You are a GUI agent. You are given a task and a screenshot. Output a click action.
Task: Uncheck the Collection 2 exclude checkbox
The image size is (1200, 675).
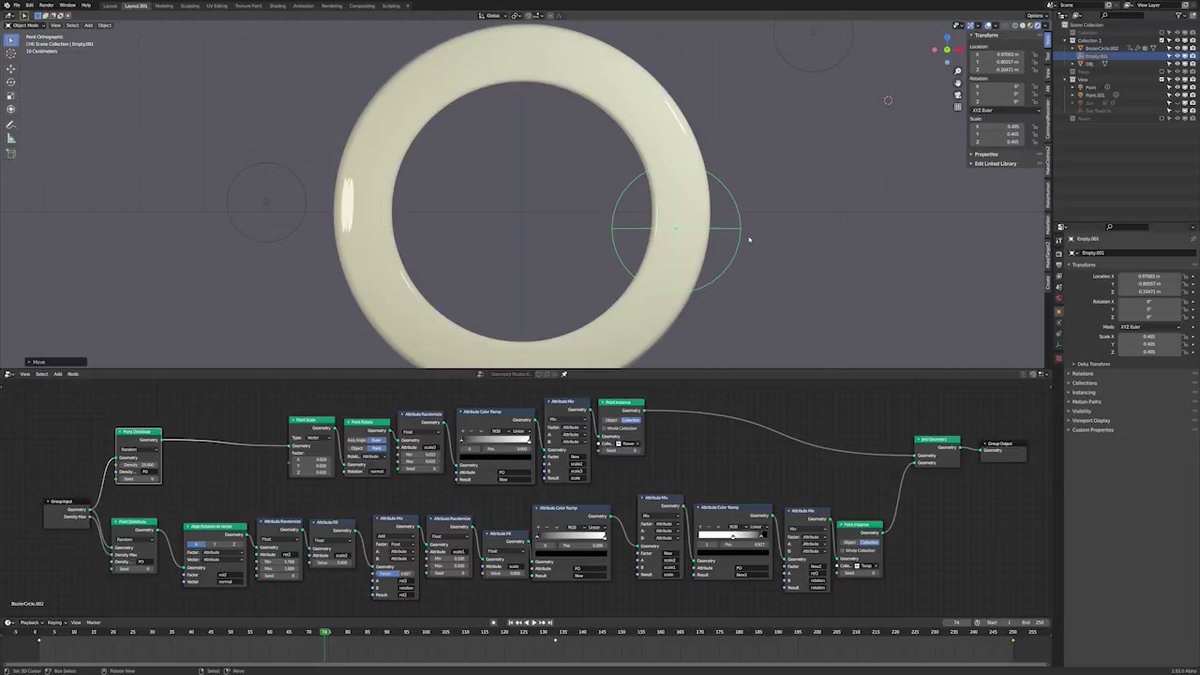(1162, 40)
